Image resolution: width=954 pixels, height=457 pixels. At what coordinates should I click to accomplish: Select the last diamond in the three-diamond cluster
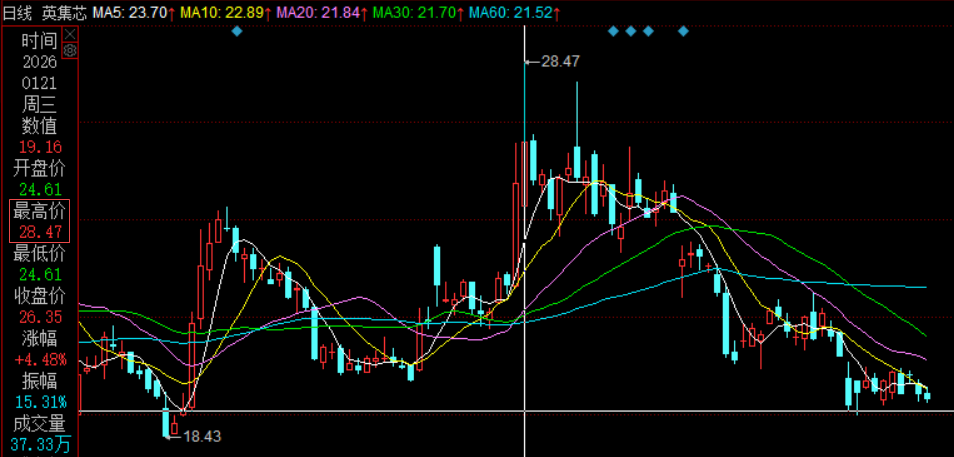[648, 31]
